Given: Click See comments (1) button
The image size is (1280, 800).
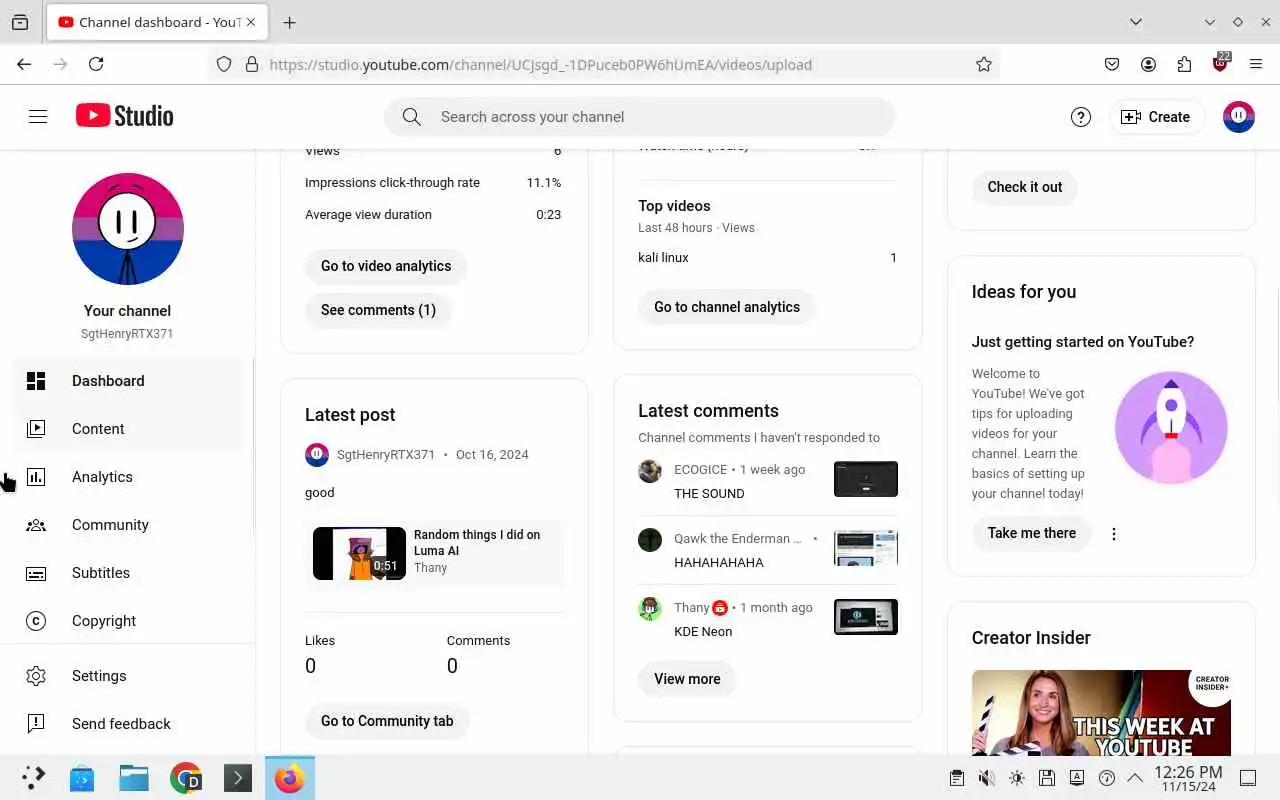Looking at the screenshot, I should (x=378, y=310).
